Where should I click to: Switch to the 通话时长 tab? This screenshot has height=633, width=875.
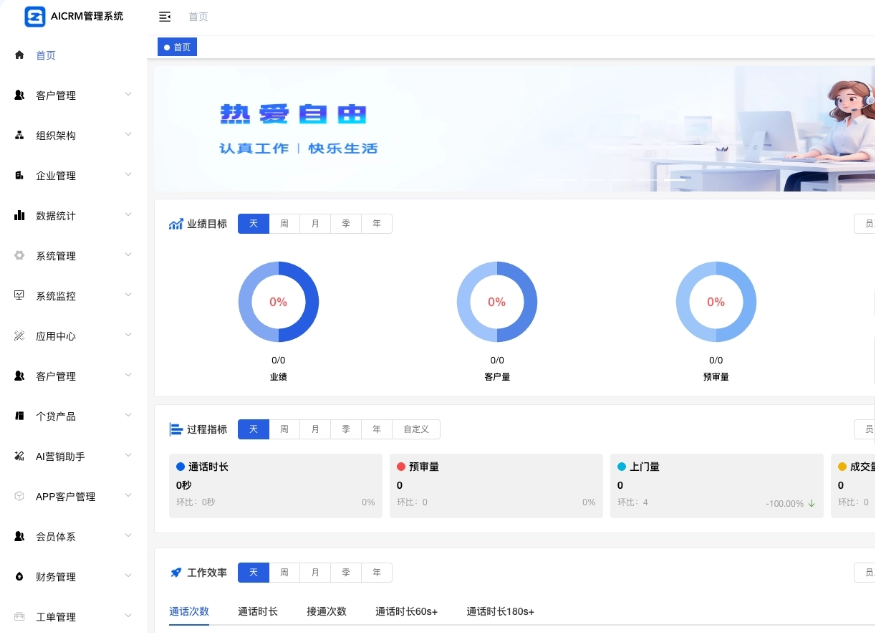[x=258, y=611]
